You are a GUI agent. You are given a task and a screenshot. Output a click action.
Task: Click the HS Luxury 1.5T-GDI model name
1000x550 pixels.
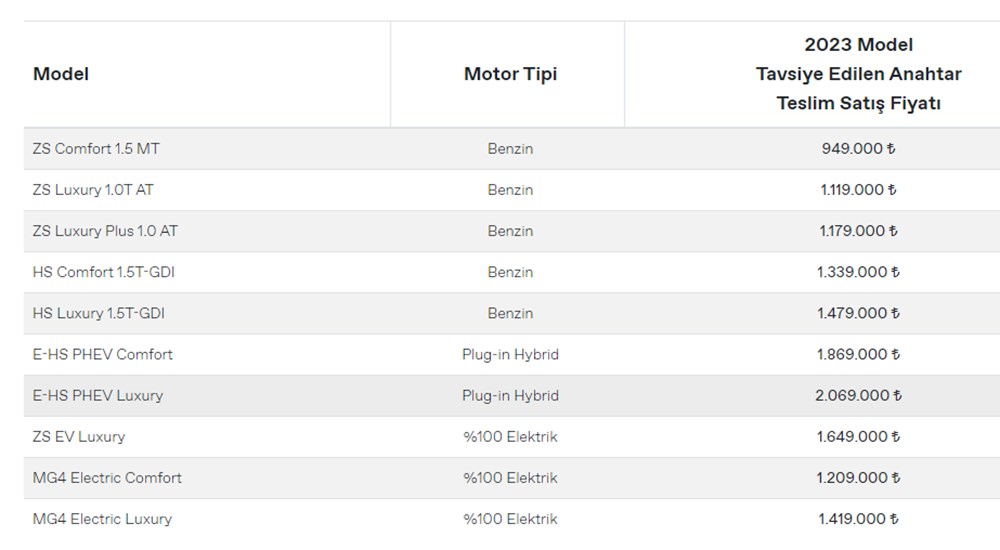(99, 313)
